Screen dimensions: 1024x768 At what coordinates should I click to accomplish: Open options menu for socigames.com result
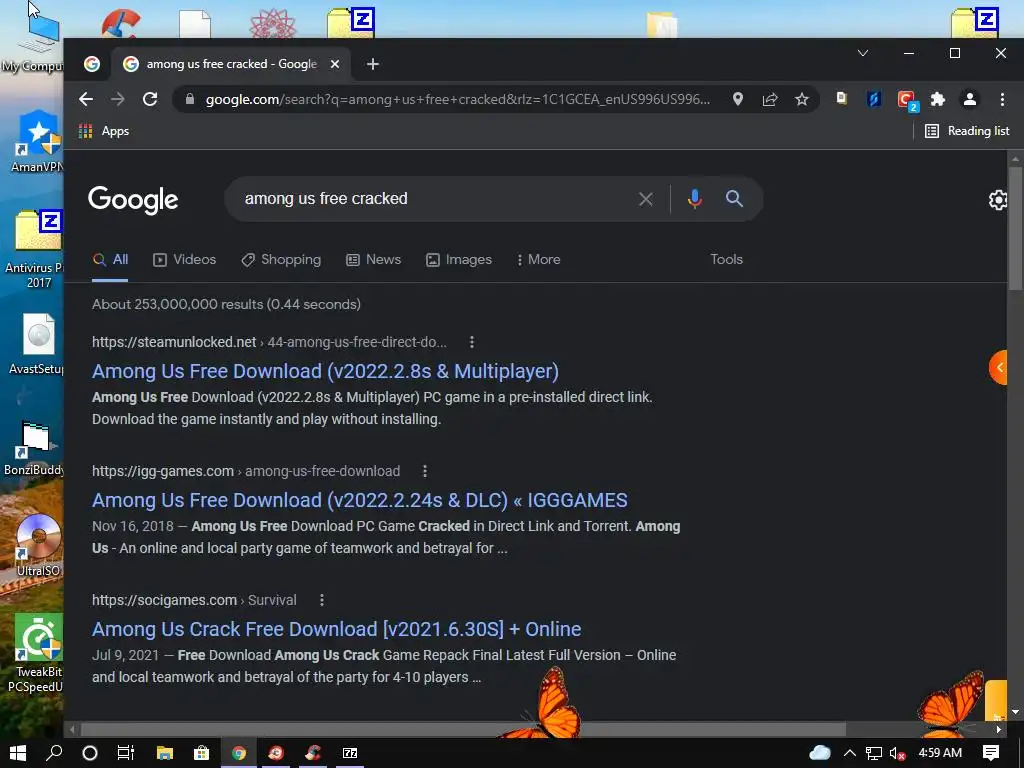coord(321,600)
